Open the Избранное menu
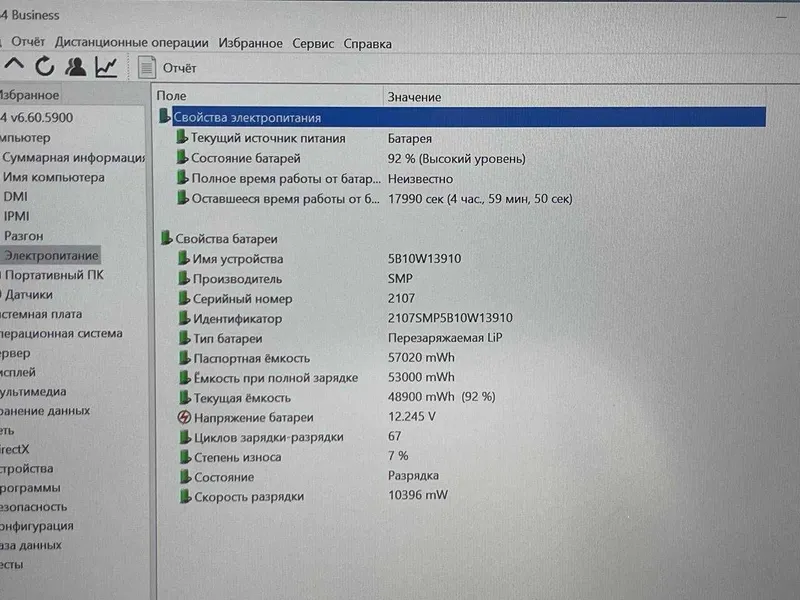The image size is (800, 600). click(x=251, y=43)
